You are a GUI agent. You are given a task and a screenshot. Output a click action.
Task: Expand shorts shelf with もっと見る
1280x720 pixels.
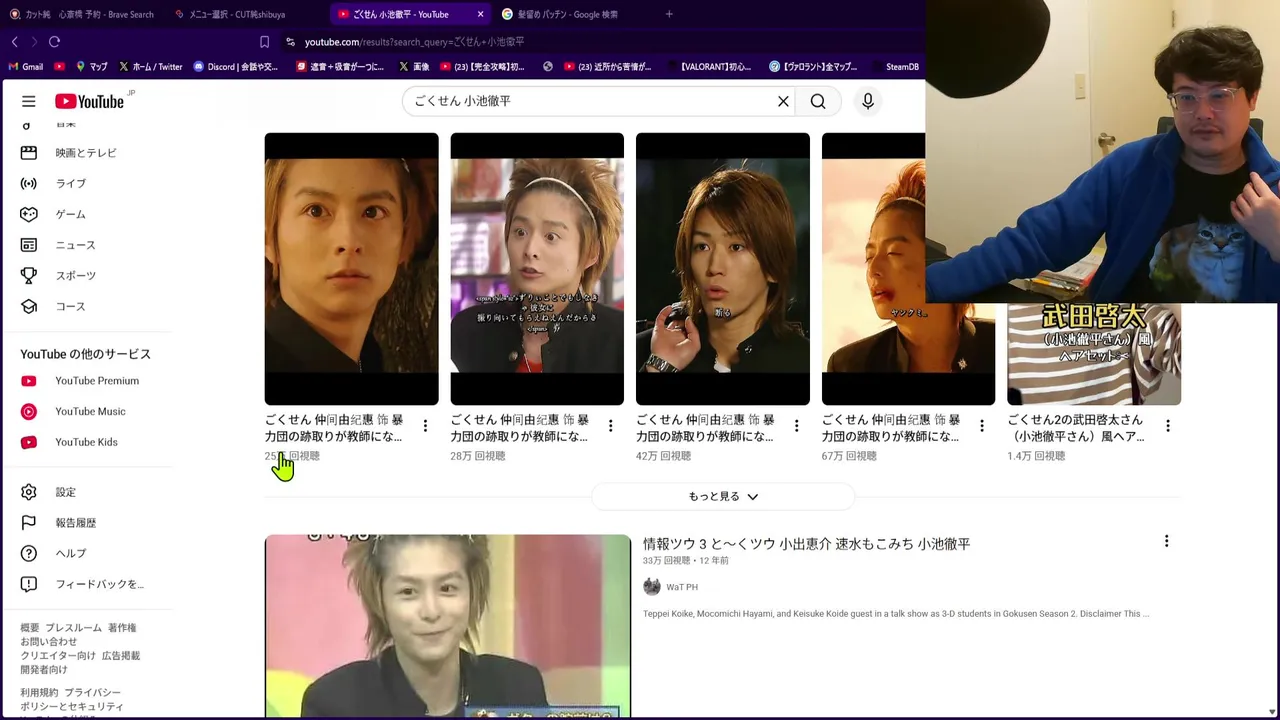tap(723, 496)
